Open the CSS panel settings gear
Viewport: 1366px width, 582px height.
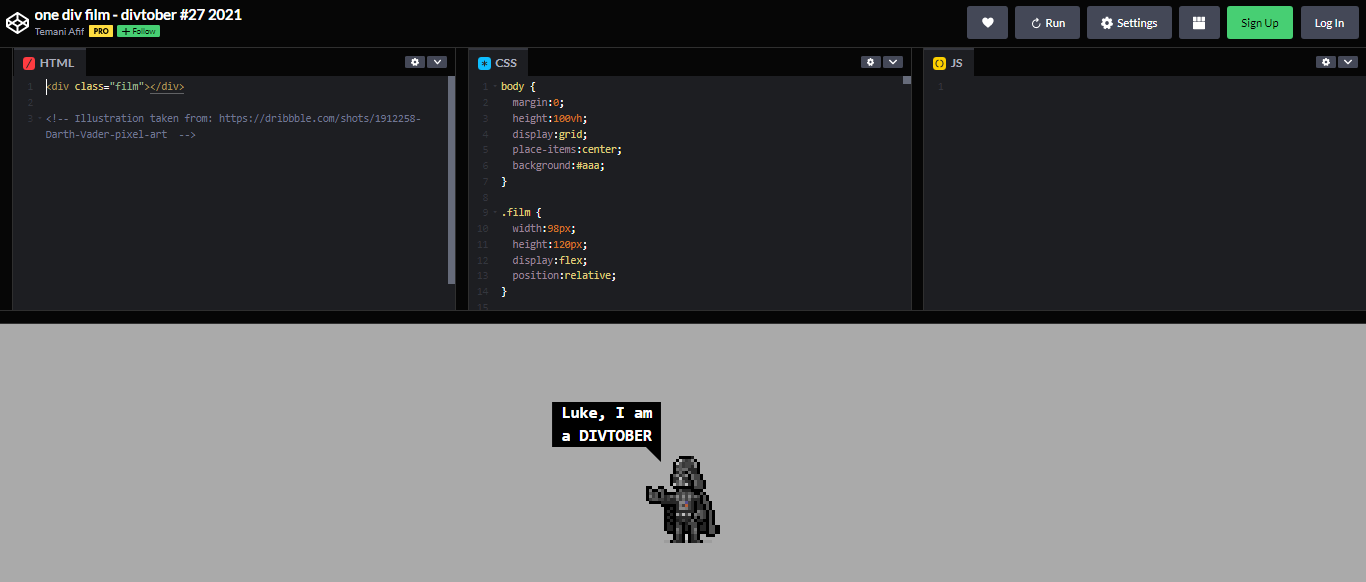point(870,61)
